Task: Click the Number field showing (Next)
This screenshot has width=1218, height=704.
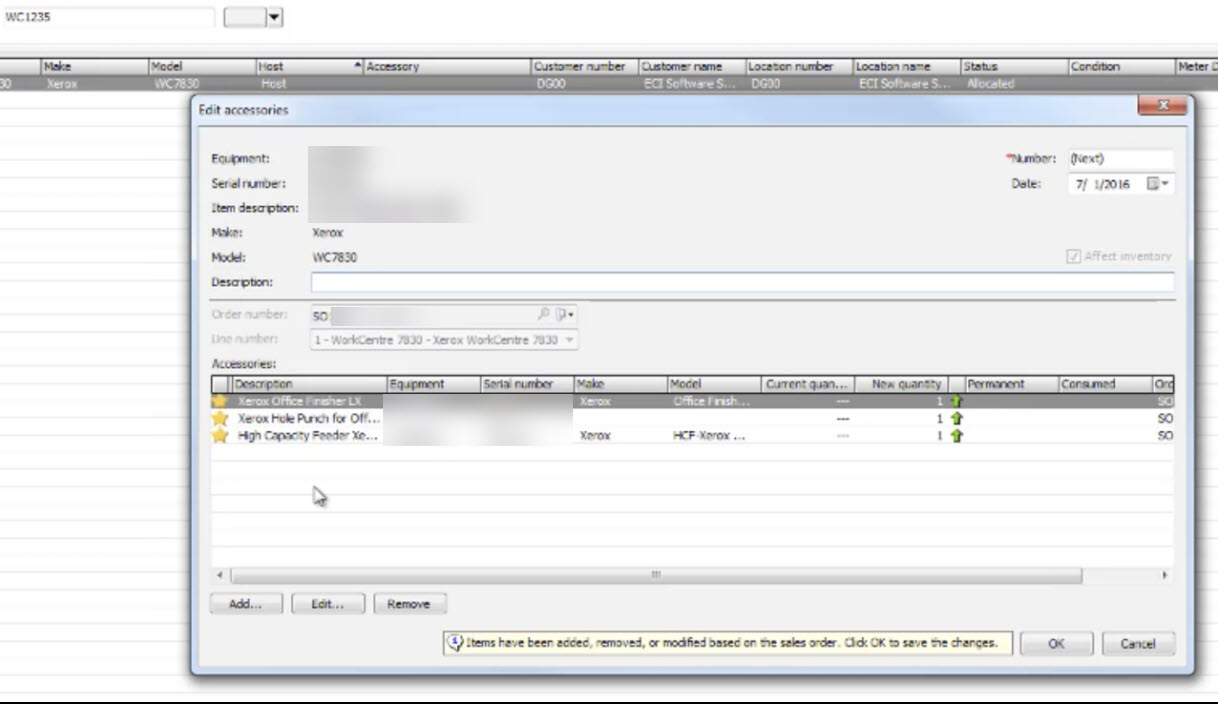Action: point(1119,158)
